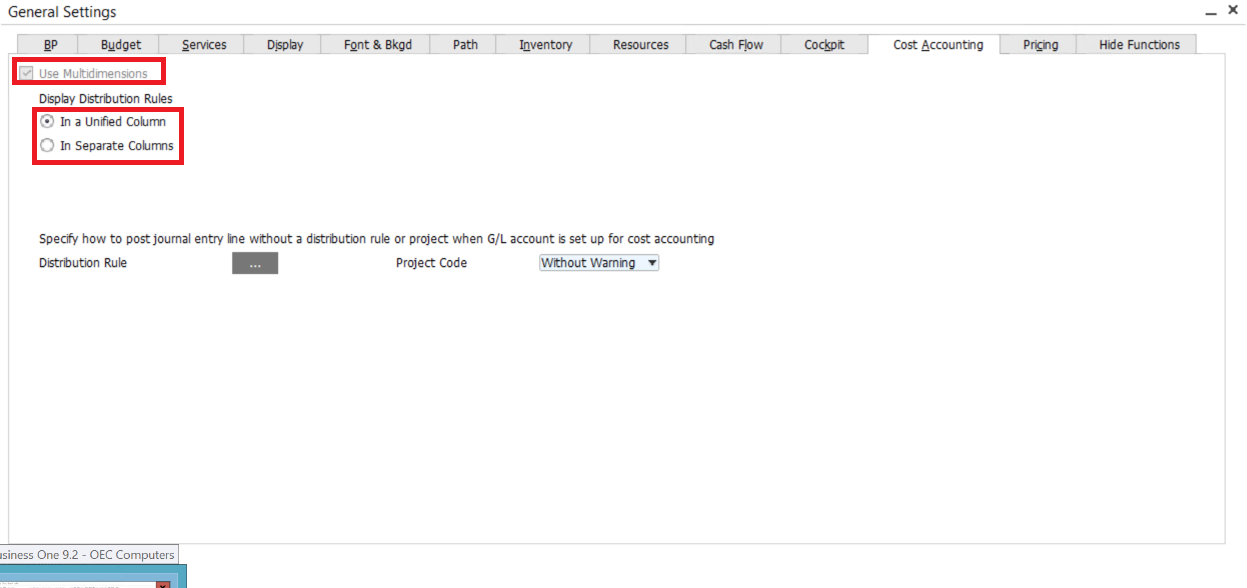Screen dimensions: 1247x588
Task: Open the Cockpit tab
Action: click(x=824, y=45)
